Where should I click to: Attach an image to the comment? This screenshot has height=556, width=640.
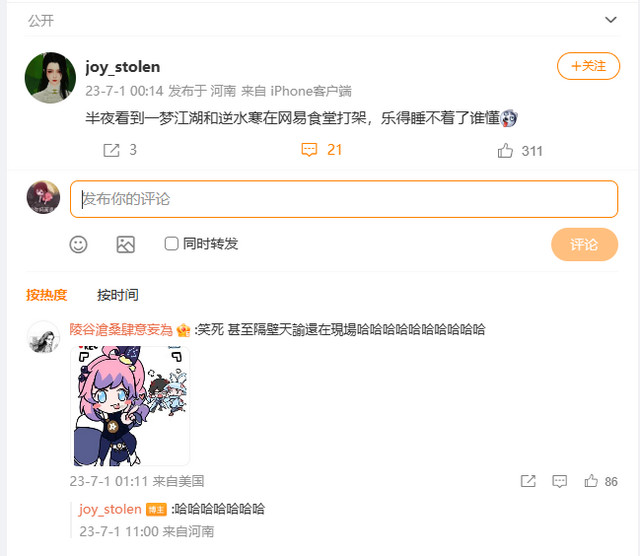coord(125,245)
